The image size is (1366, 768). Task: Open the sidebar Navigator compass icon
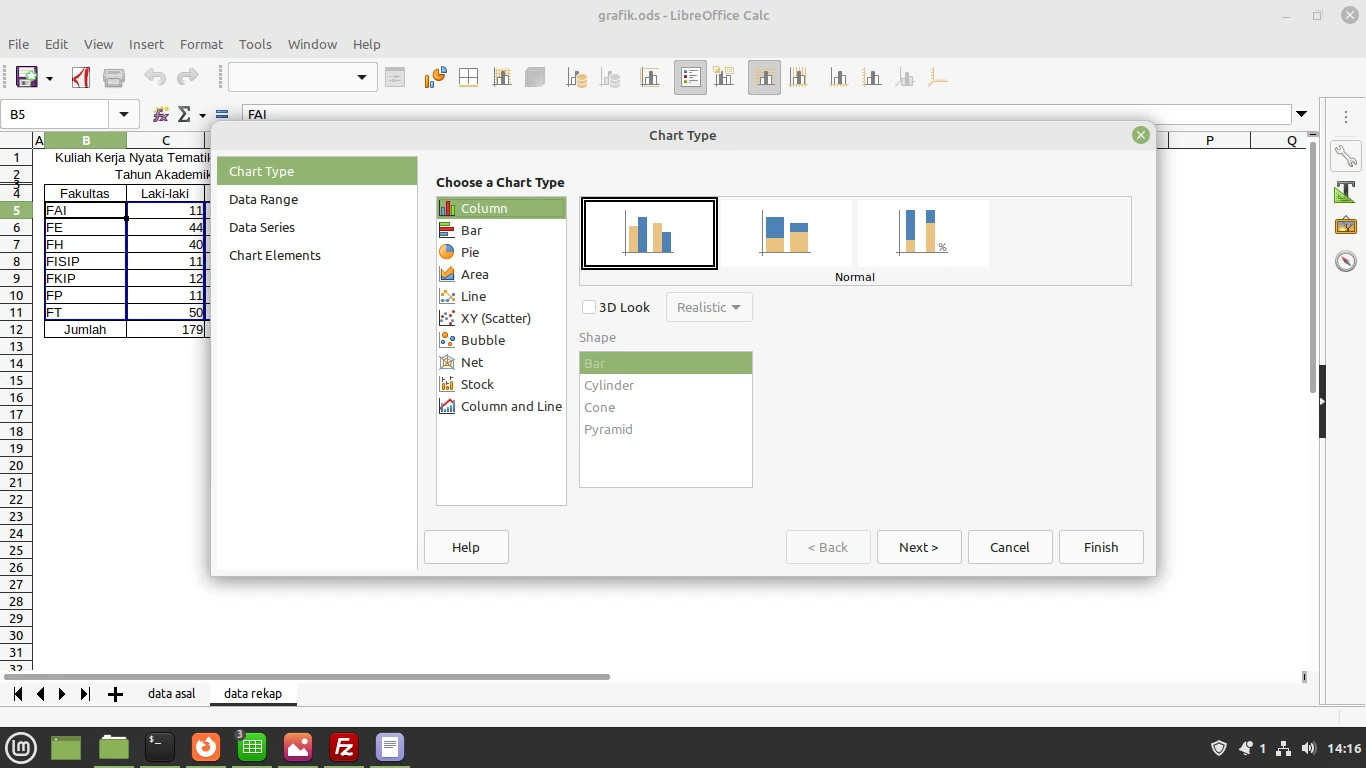pos(1345,261)
